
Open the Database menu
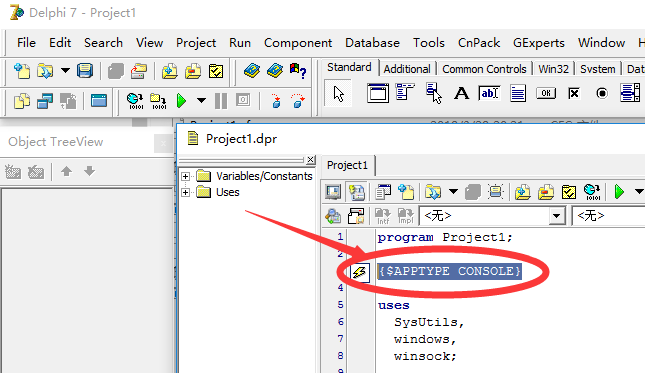(x=372, y=43)
